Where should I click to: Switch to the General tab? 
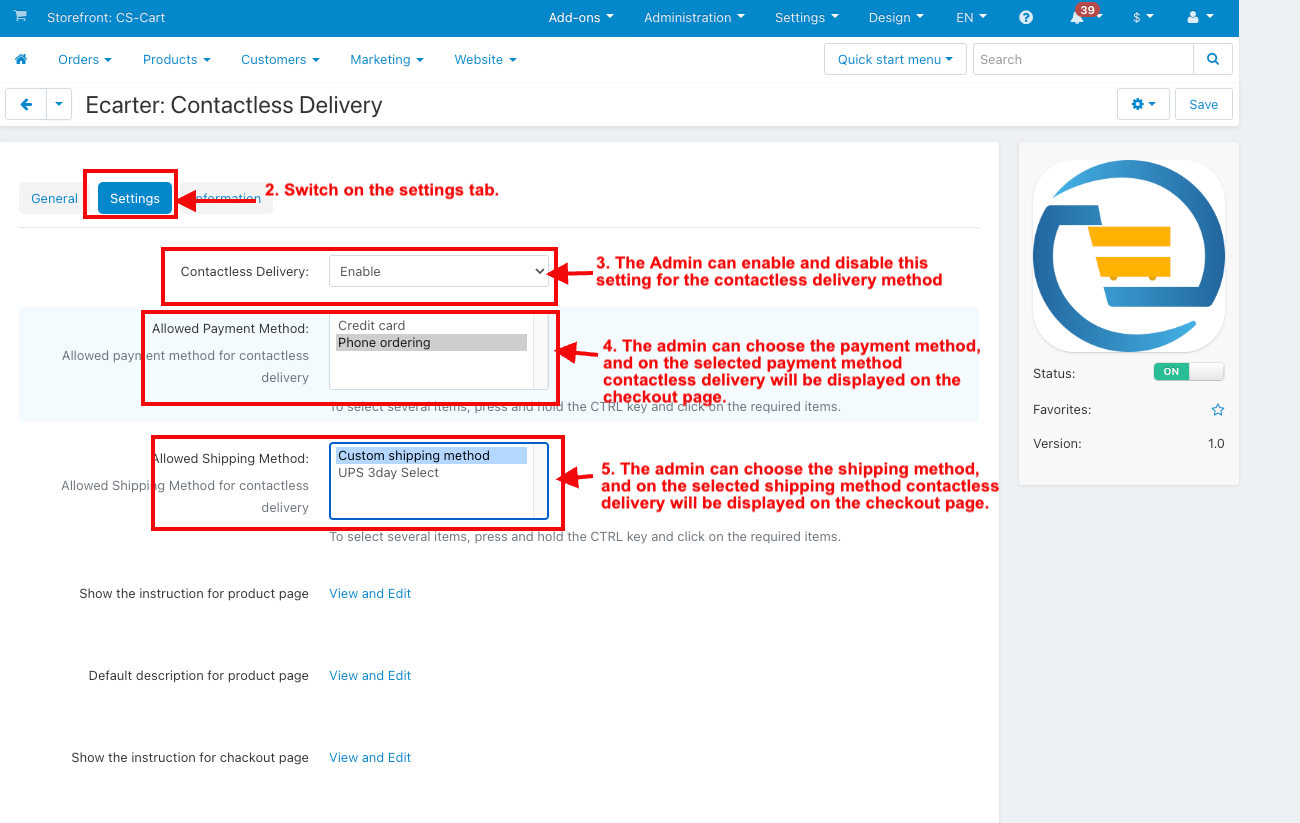(54, 198)
